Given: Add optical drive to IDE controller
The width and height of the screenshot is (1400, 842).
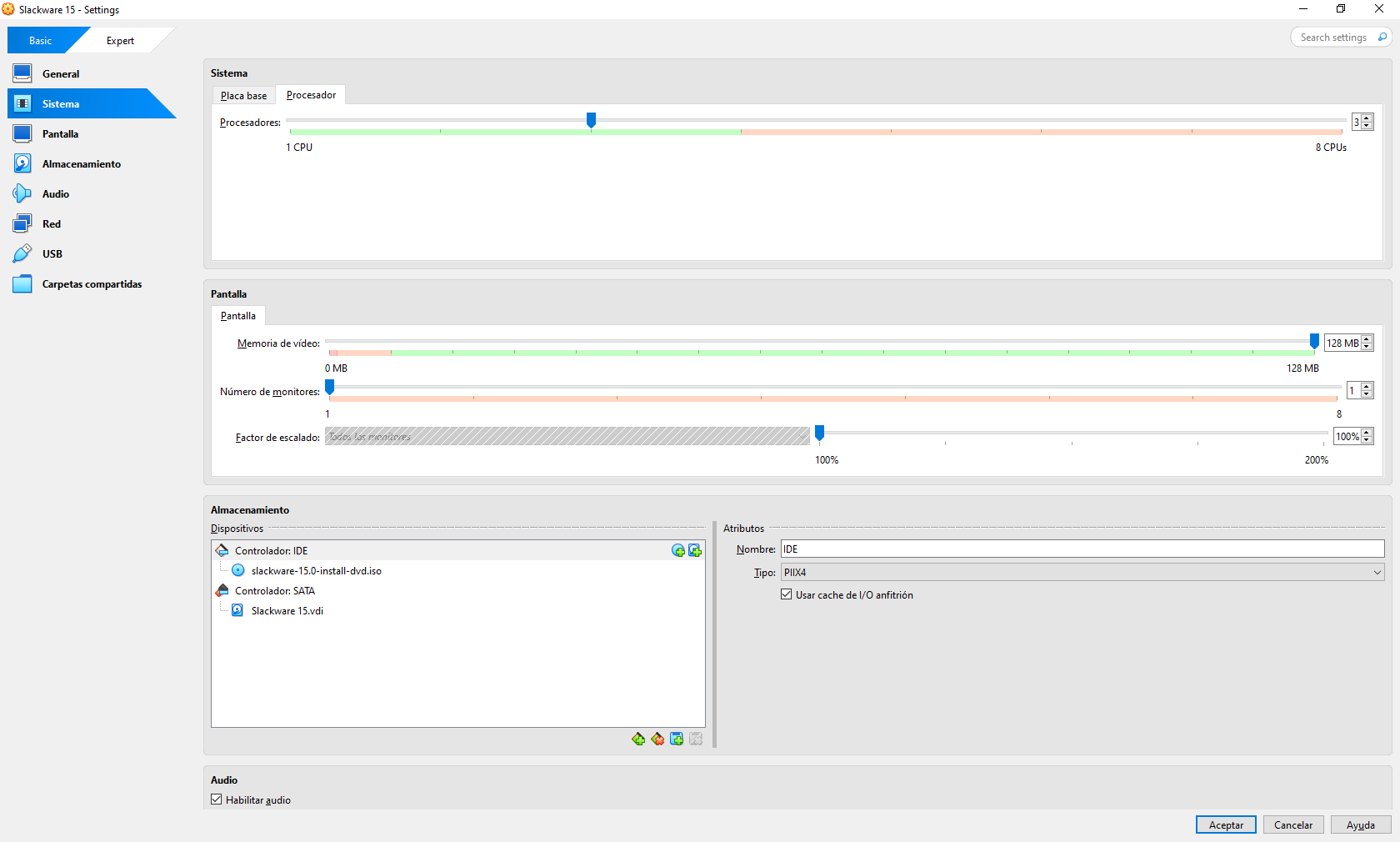Looking at the screenshot, I should (678, 550).
